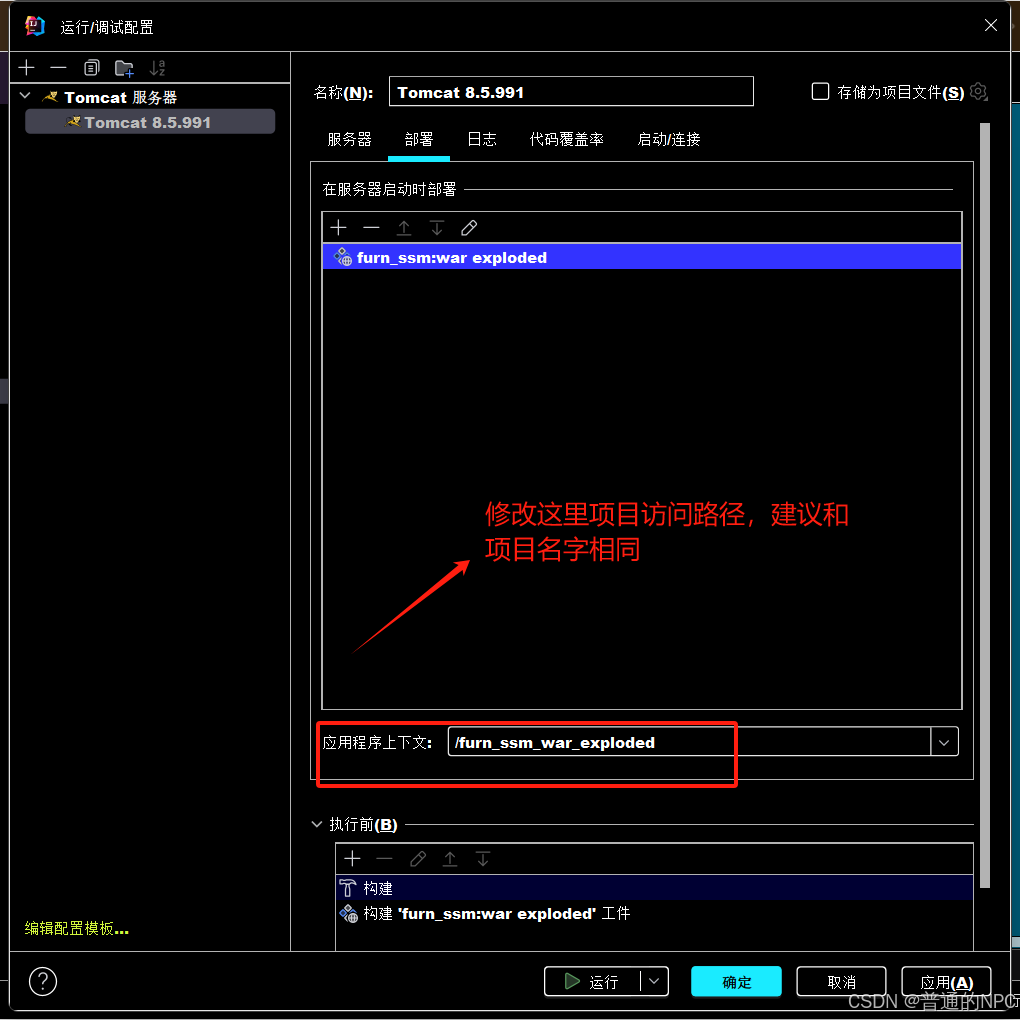Edit the deployment artifact with pencil icon
This screenshot has width=1020, height=1020.
pyautogui.click(x=468, y=227)
